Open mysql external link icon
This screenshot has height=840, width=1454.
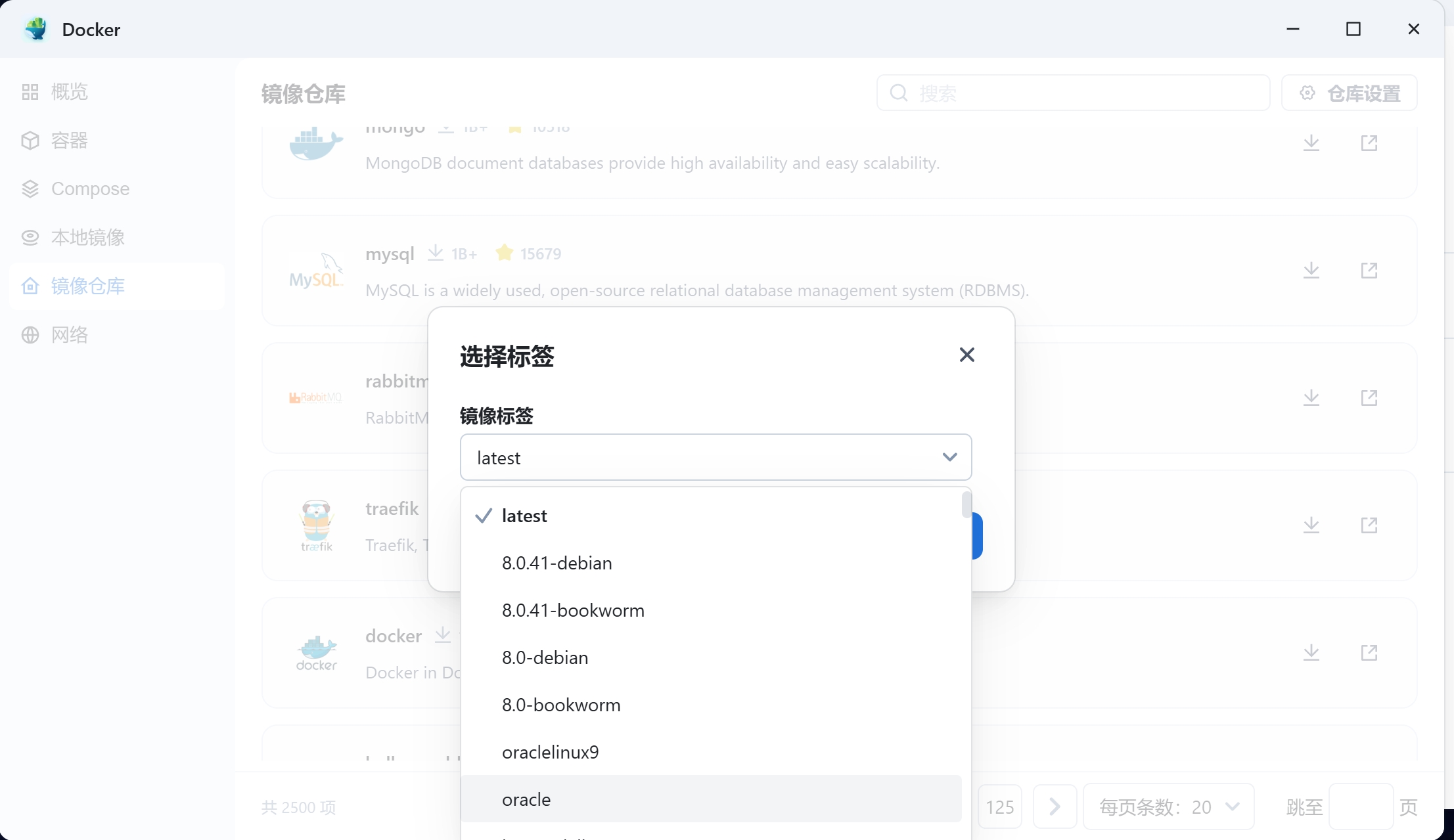[x=1369, y=270]
